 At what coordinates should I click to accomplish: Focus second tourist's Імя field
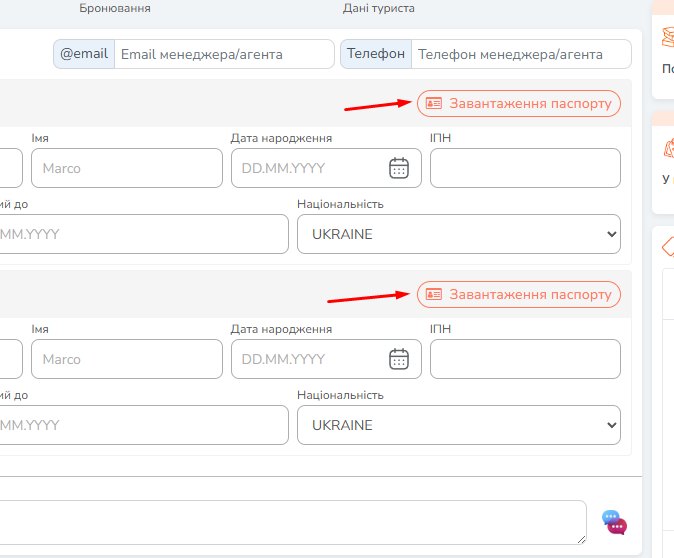[x=127, y=359]
